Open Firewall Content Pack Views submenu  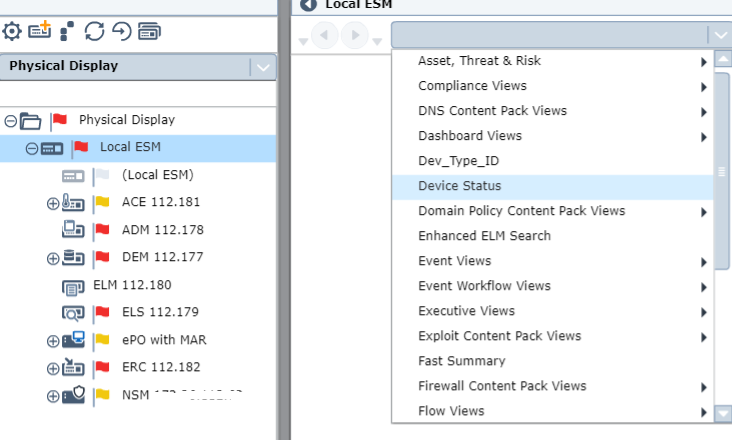(552, 386)
